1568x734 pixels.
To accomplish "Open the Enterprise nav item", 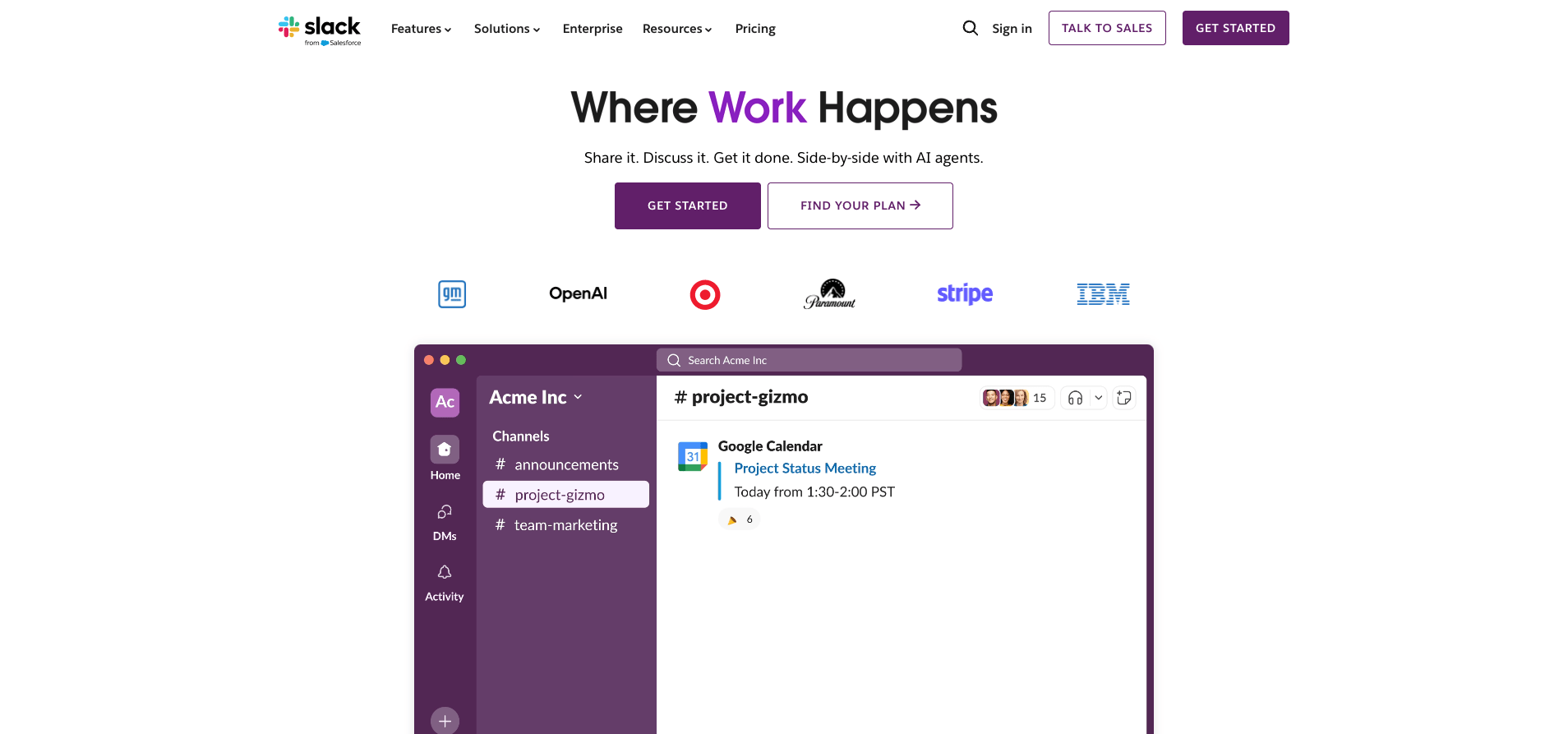I will pos(593,29).
